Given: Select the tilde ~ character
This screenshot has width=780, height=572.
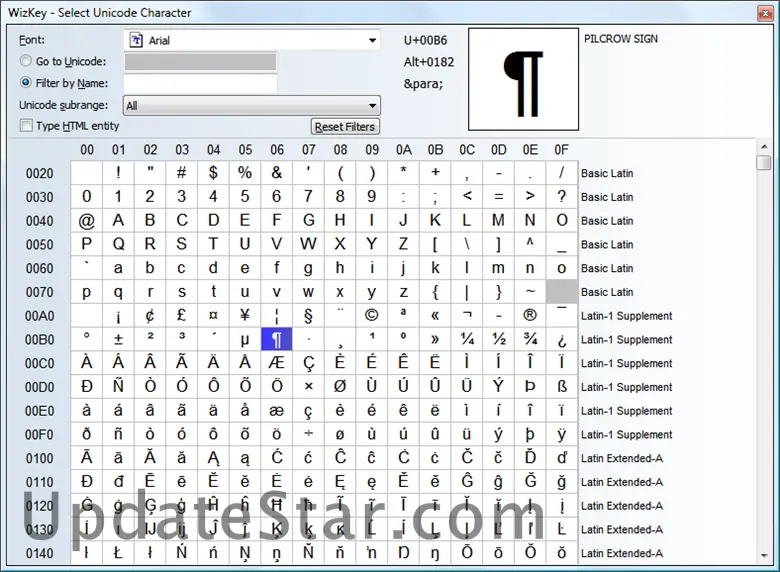Looking at the screenshot, I should point(530,291).
